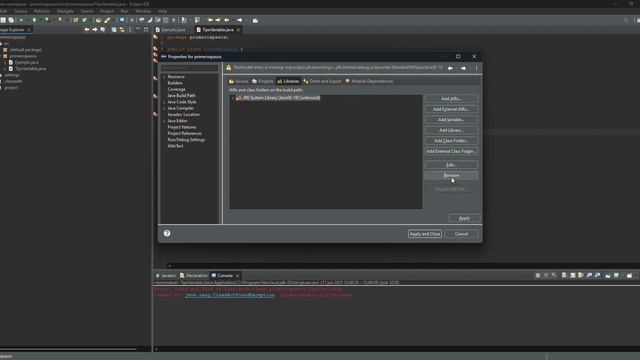Open the Navigate menu in Eclipse

coord(65,11)
